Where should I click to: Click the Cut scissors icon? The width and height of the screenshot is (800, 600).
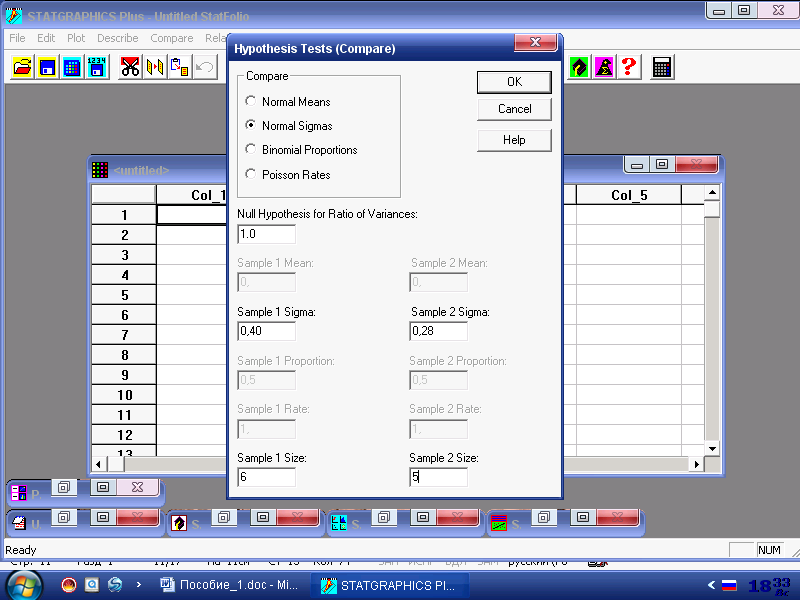130,67
